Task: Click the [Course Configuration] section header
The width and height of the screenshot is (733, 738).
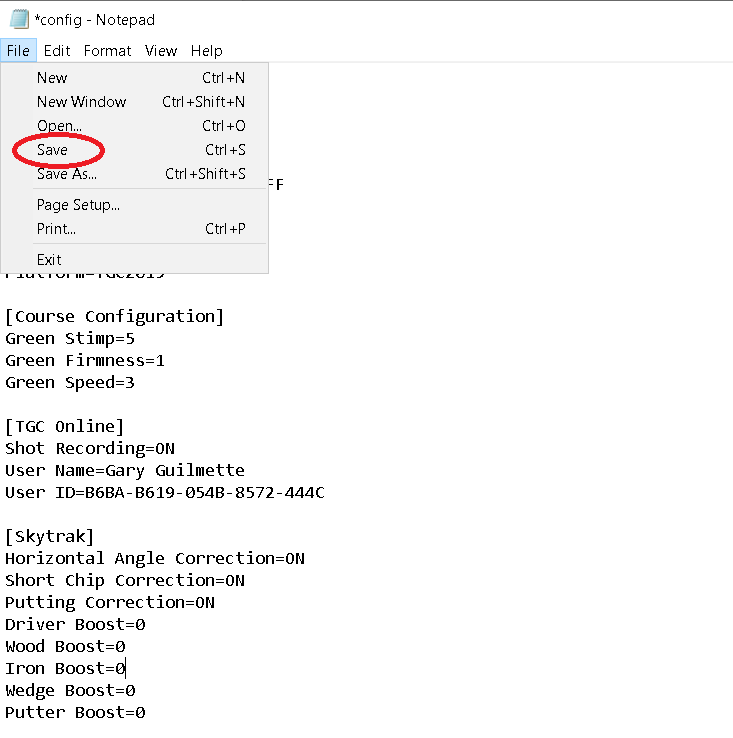Action: 114,317
